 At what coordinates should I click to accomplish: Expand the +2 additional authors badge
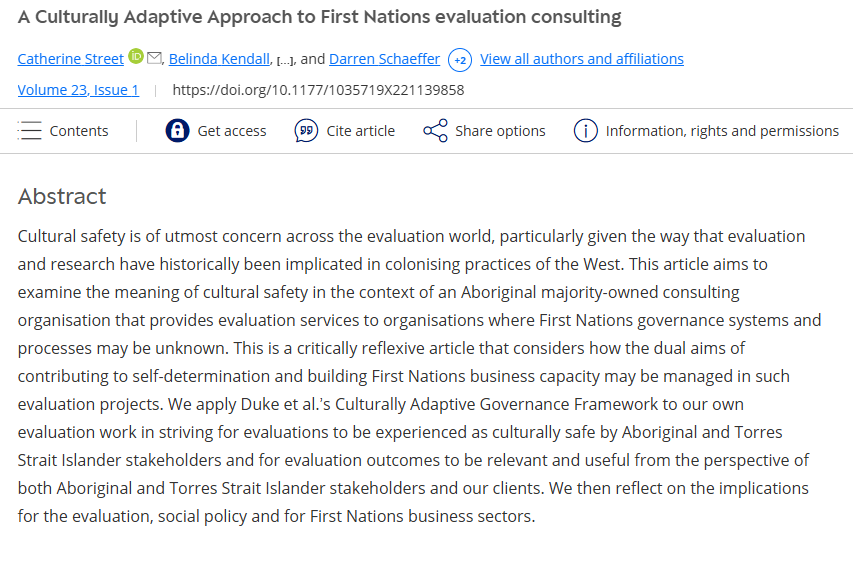(460, 60)
